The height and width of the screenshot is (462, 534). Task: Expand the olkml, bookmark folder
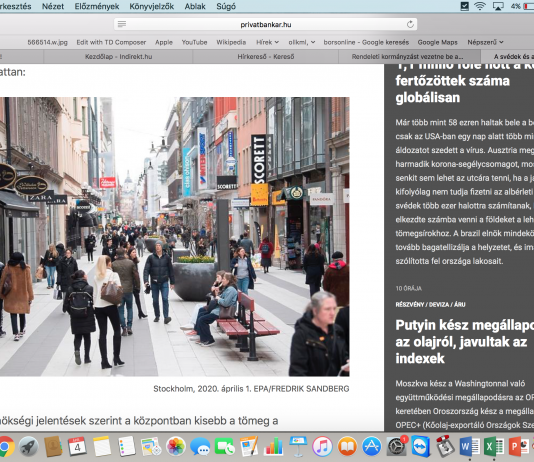(x=302, y=42)
